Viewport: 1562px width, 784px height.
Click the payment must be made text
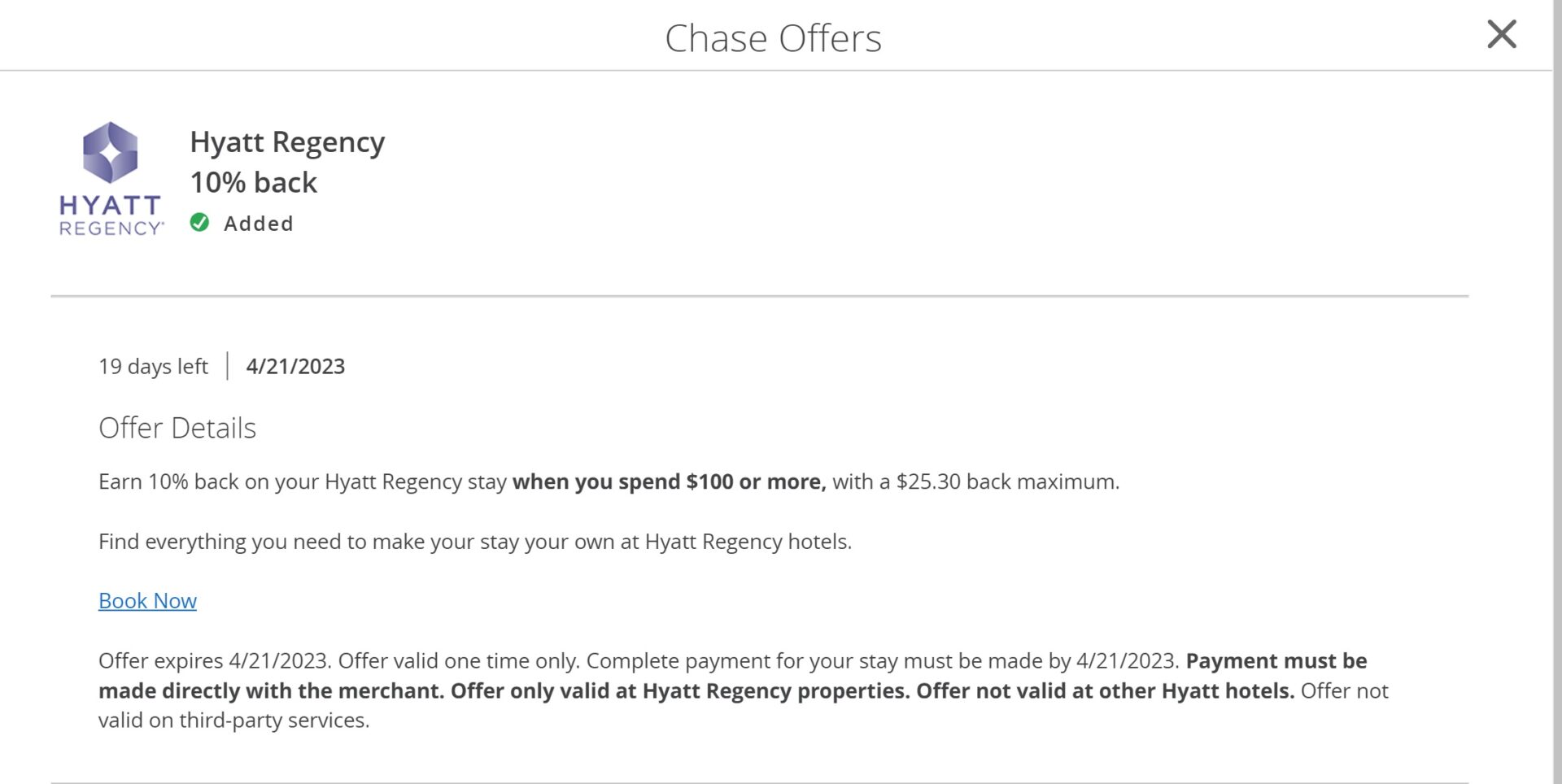tap(1276, 660)
